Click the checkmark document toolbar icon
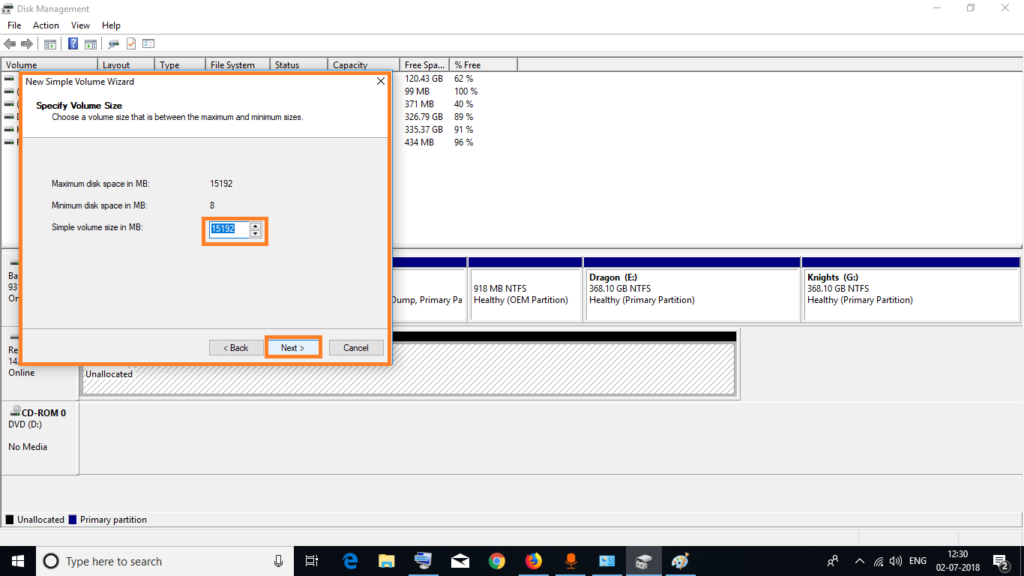The image size is (1024, 576). [131, 43]
